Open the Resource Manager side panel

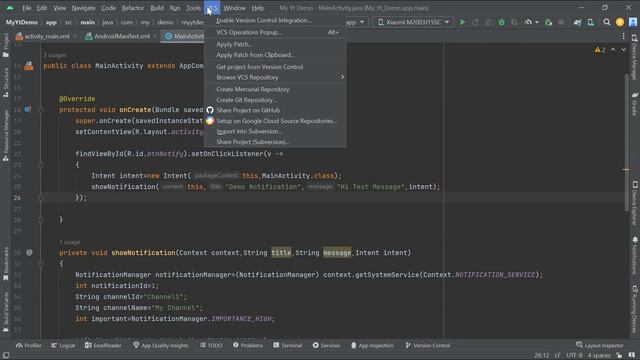click(6, 136)
